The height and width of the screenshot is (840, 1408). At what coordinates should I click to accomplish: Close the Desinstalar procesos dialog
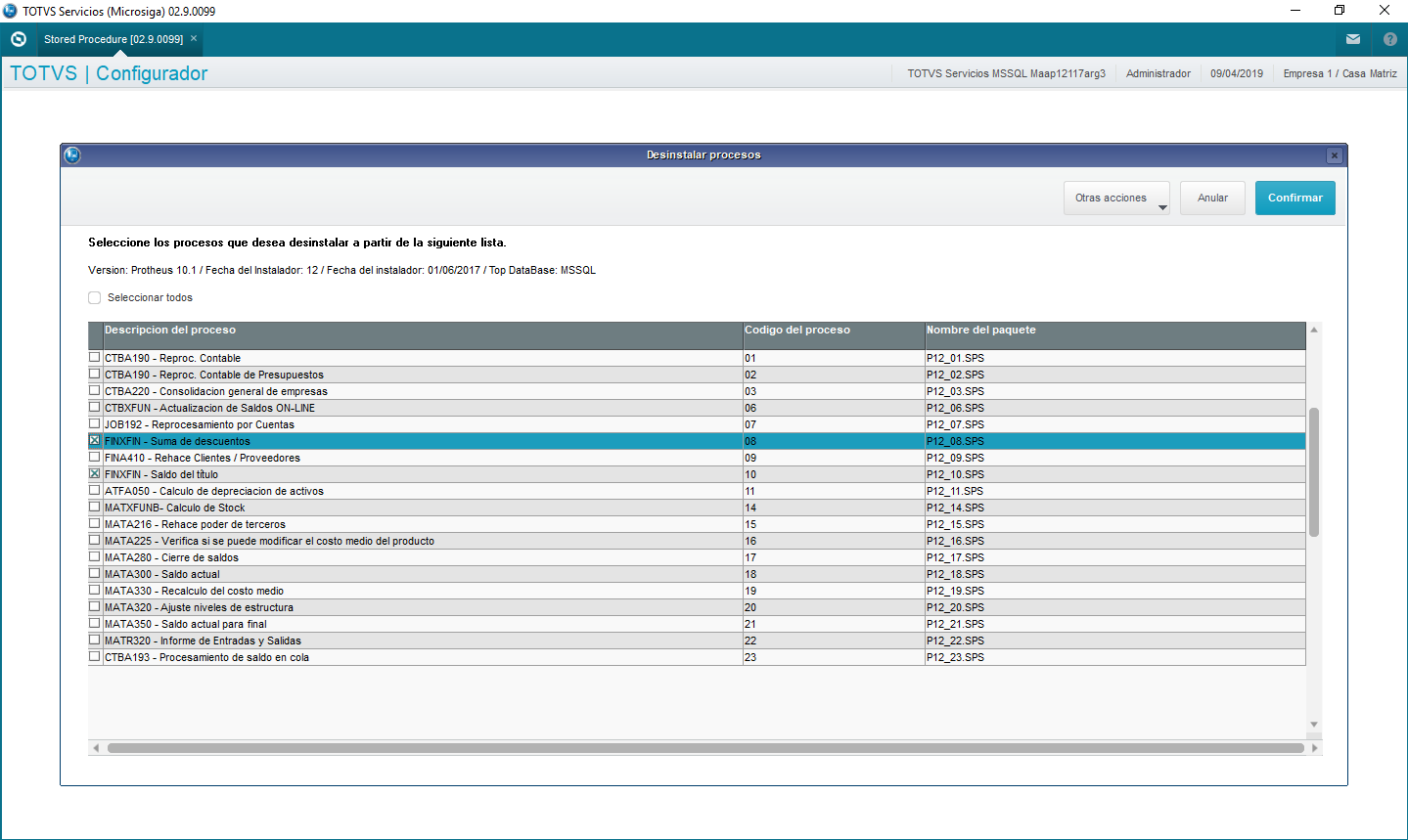click(1334, 155)
